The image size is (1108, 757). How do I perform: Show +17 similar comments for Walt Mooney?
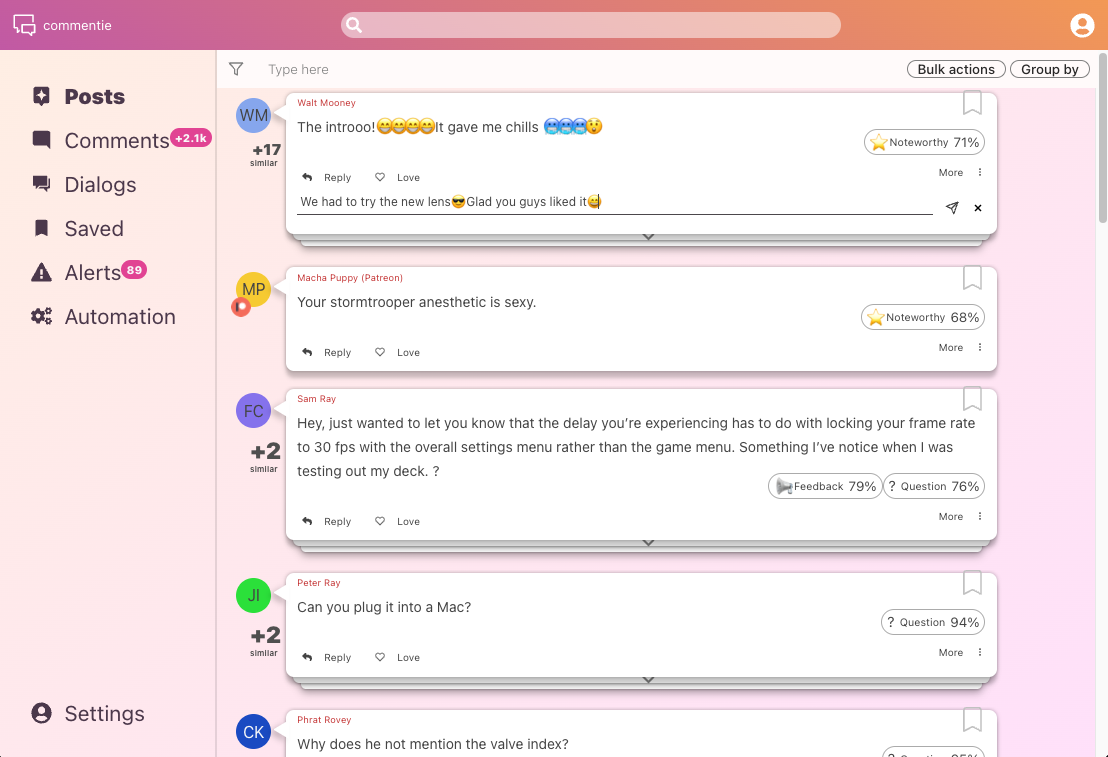point(266,154)
